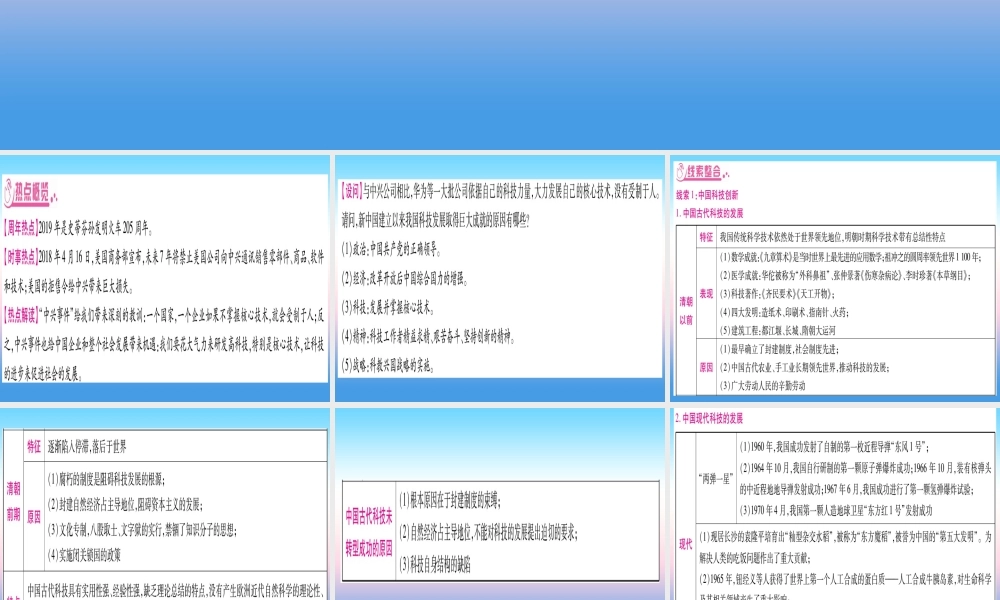Image resolution: width=1000 pixels, height=600 pixels.
Task: Click the 表现 table cell
Action: pos(706,294)
